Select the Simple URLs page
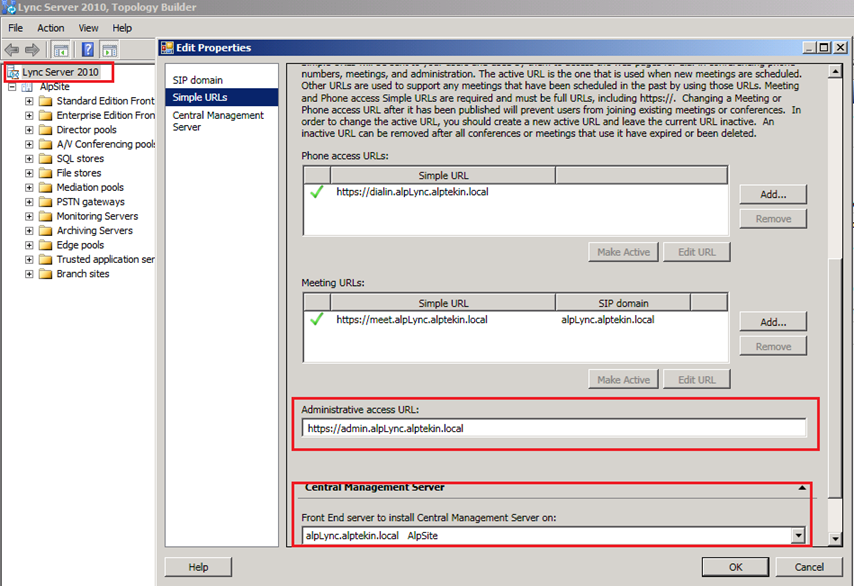854x586 pixels. [x=222, y=97]
